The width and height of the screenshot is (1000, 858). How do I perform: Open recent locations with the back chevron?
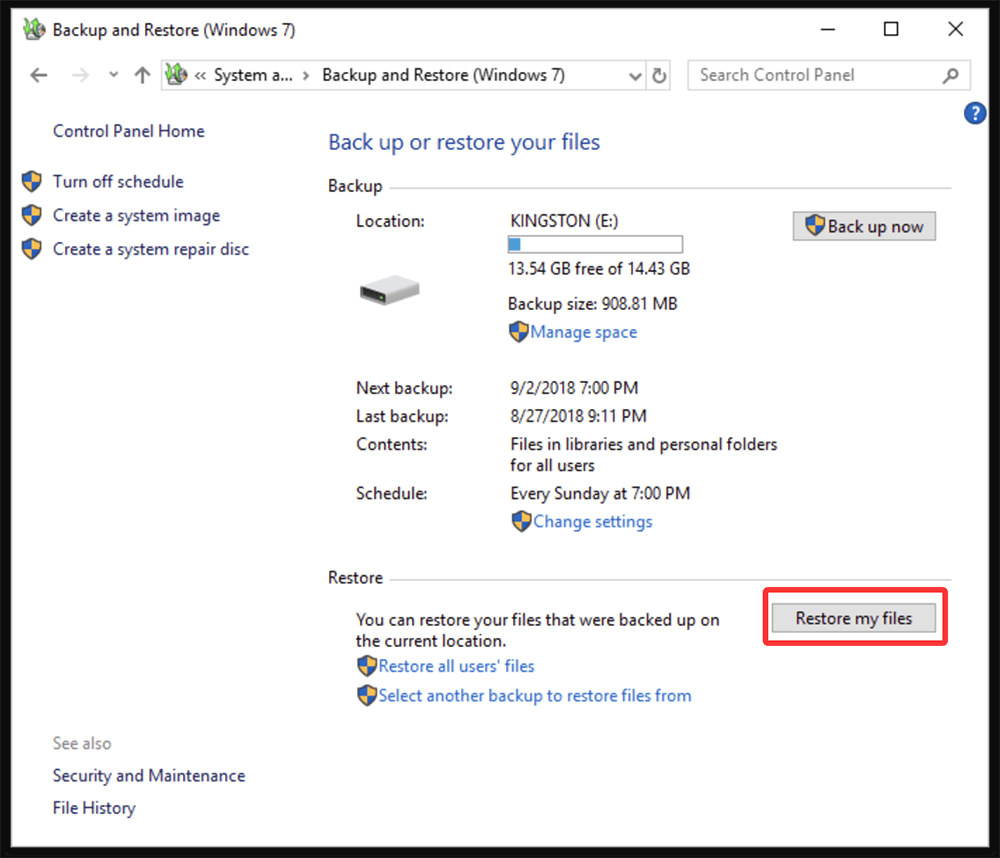113,75
